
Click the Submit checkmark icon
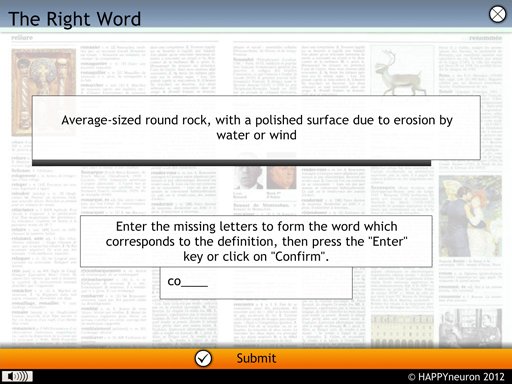pos(203,359)
